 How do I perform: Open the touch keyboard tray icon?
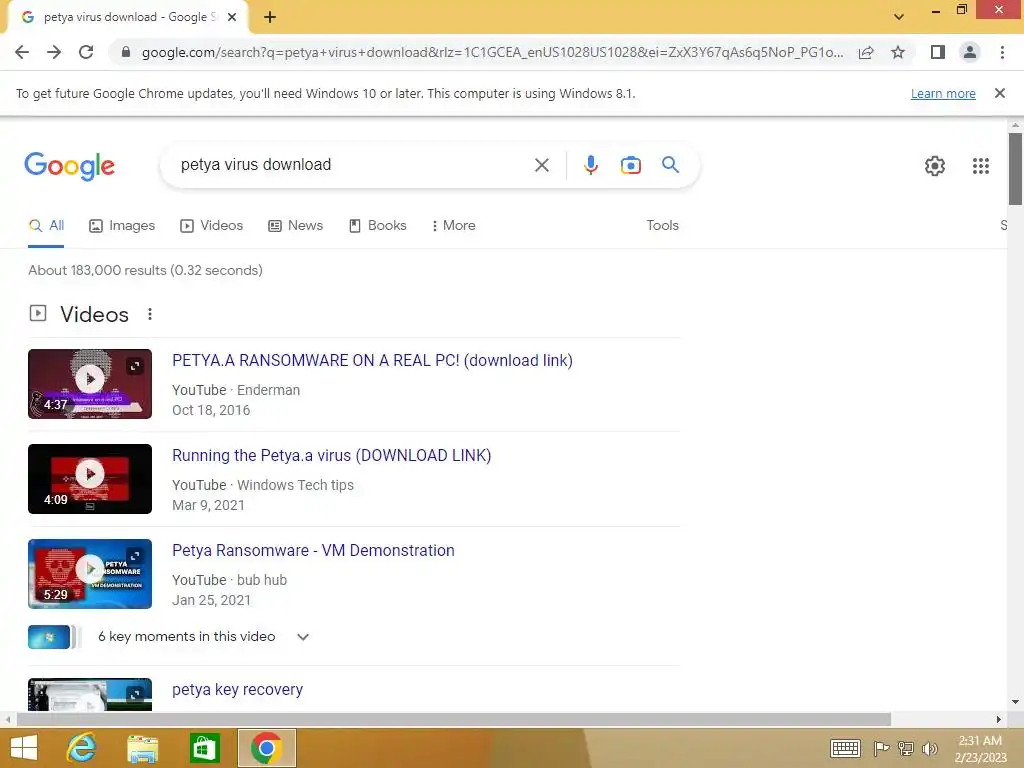point(845,748)
